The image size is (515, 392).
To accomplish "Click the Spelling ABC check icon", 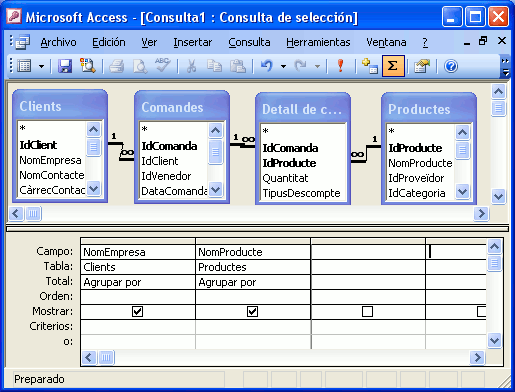I will (162, 65).
